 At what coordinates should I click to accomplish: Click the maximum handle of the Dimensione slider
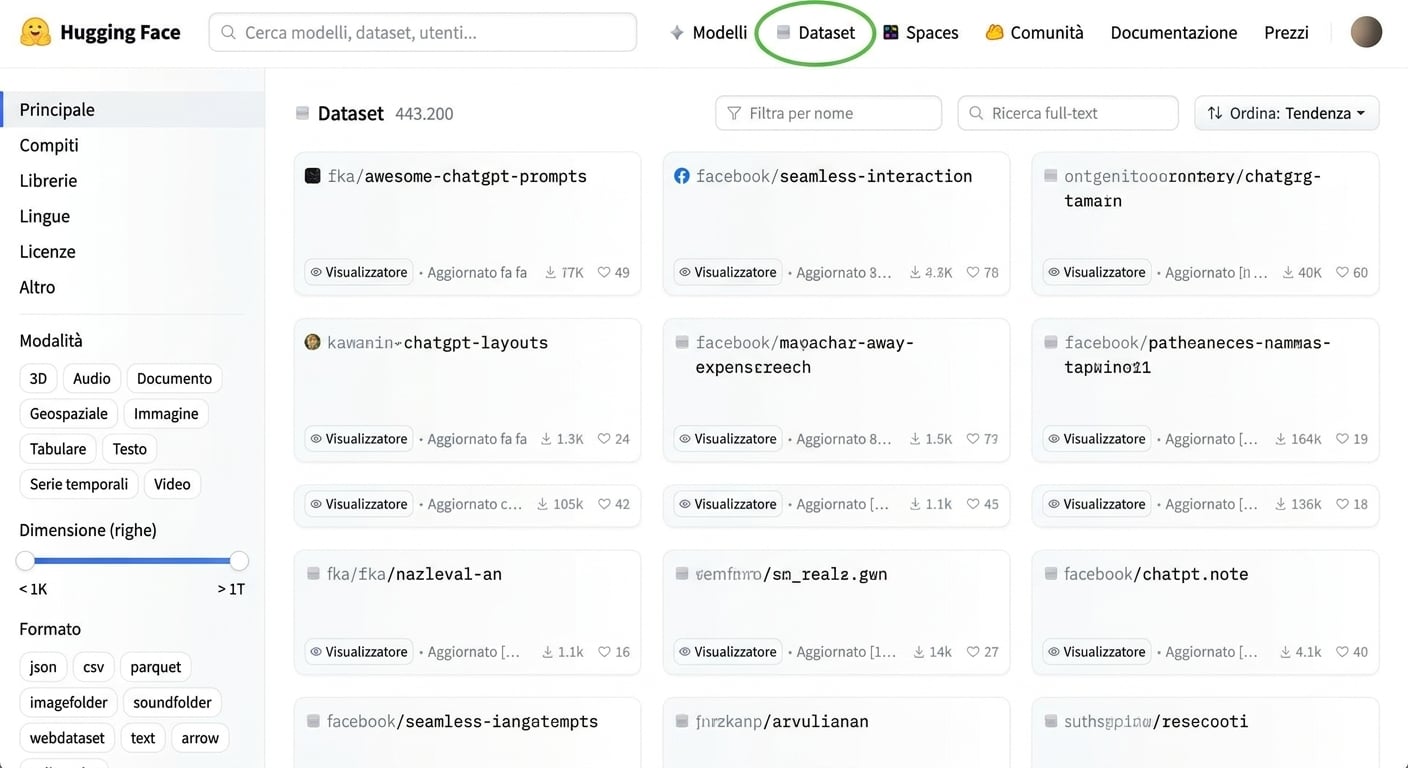pyautogui.click(x=239, y=561)
